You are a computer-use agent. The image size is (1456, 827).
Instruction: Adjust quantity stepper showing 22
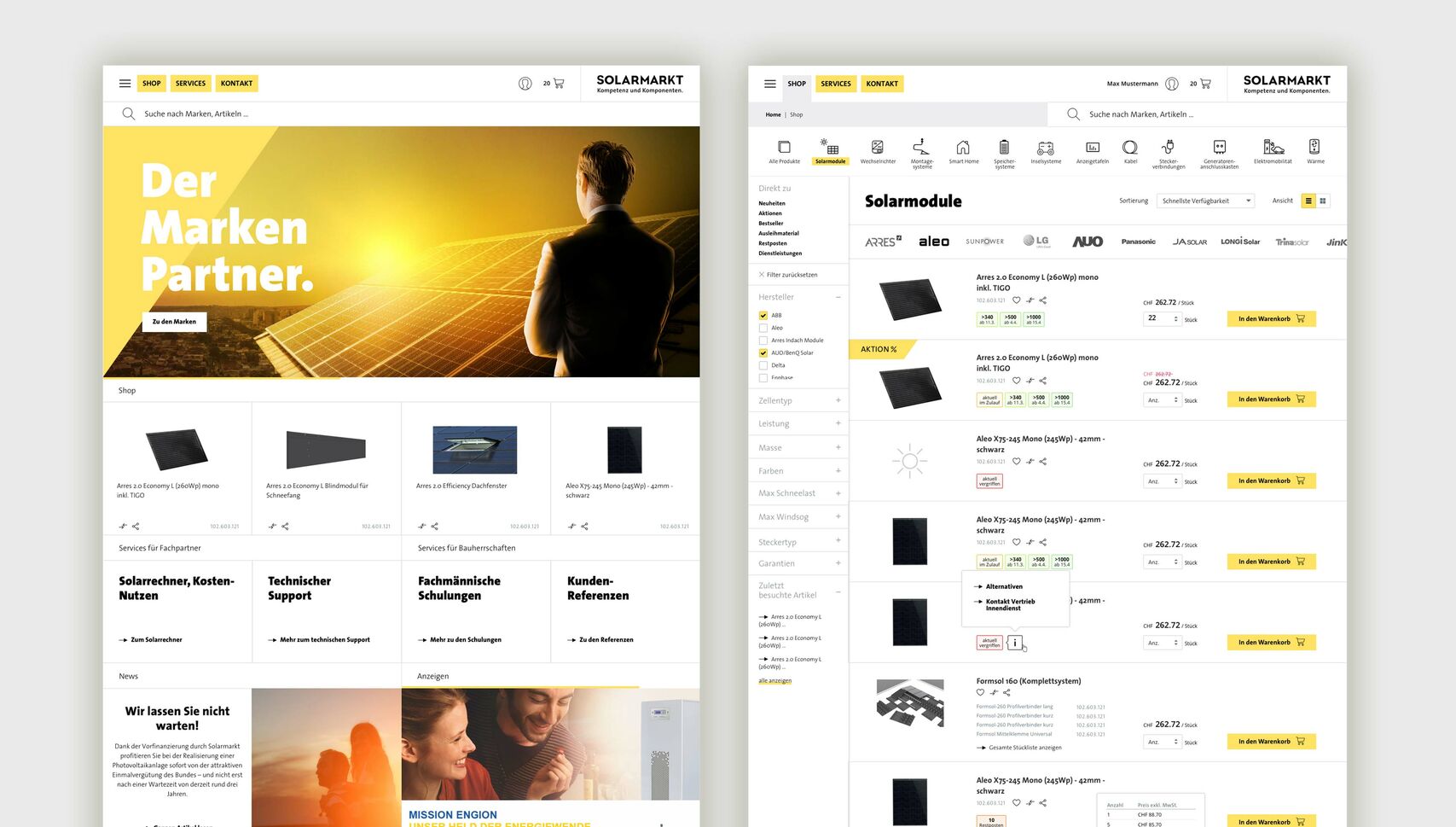(1175, 318)
